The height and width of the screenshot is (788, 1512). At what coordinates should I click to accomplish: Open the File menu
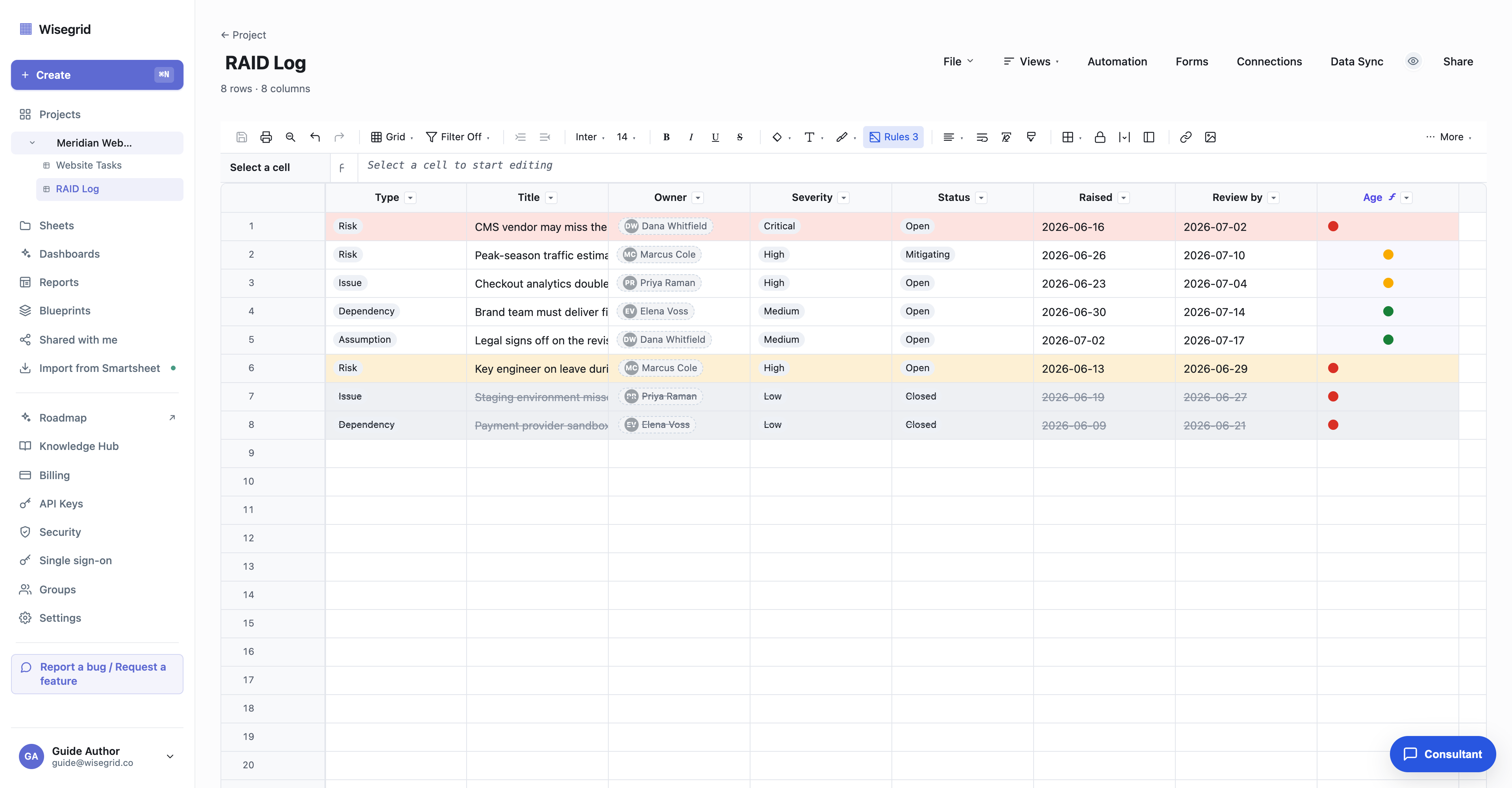(958, 61)
